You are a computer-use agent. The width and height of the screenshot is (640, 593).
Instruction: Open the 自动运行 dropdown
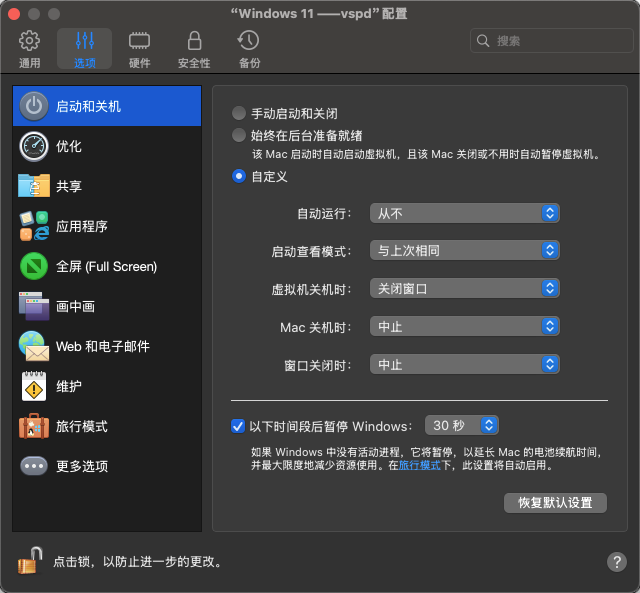[464, 213]
